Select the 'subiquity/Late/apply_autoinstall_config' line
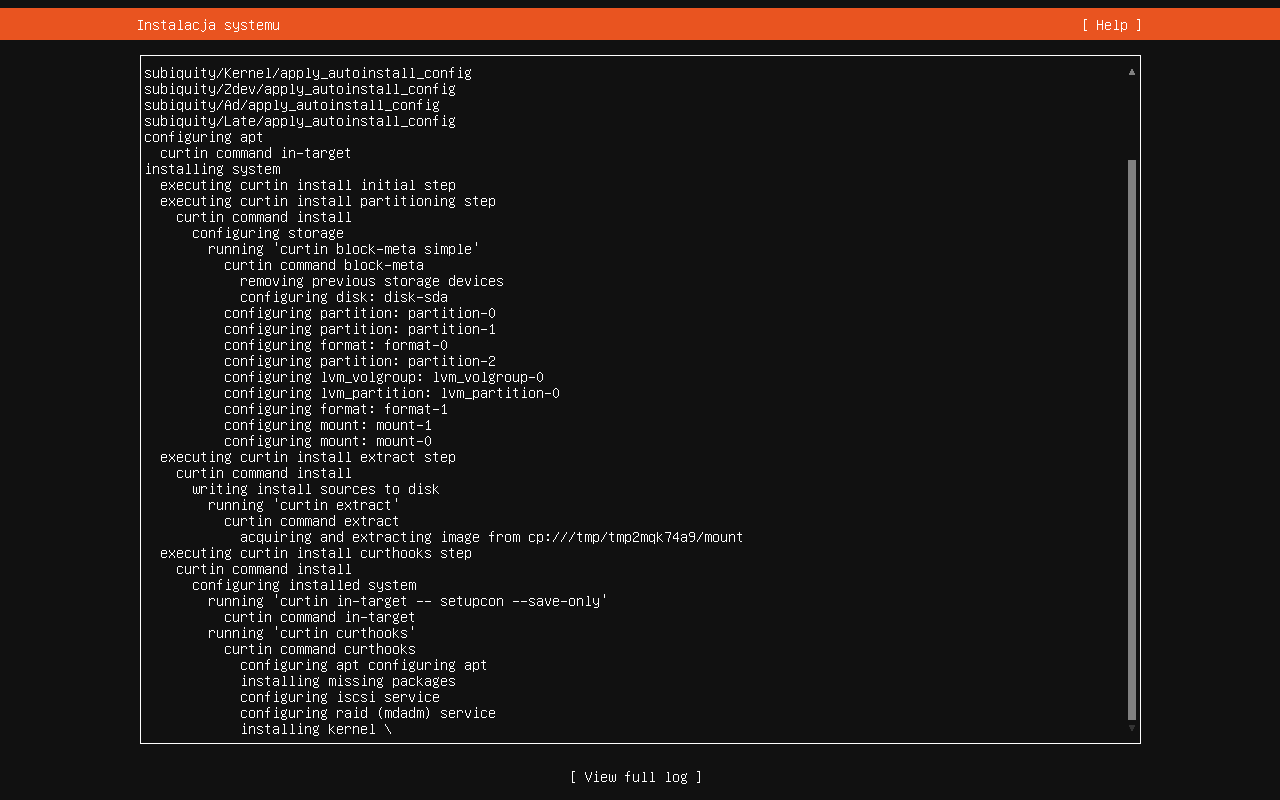Screen dimensions: 1280x800 click(x=300, y=121)
